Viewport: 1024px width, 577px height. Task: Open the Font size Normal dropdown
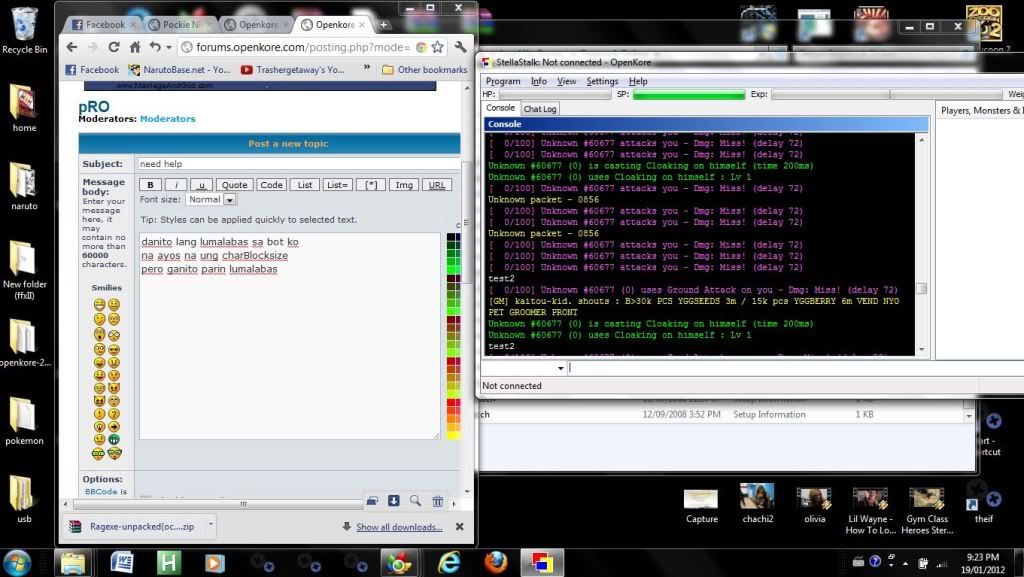(x=212, y=200)
